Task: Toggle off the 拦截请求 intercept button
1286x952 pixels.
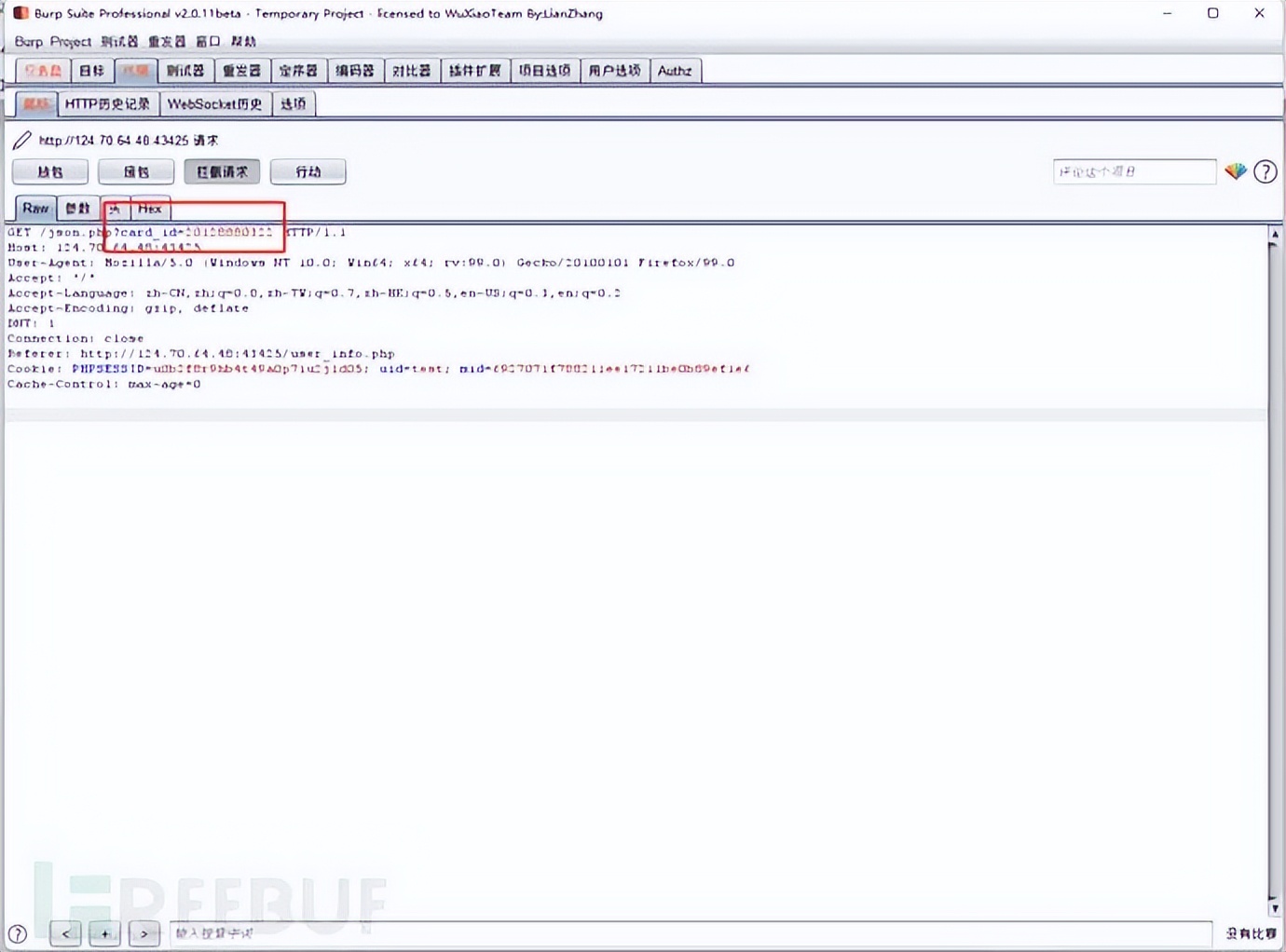Action: click(x=222, y=171)
